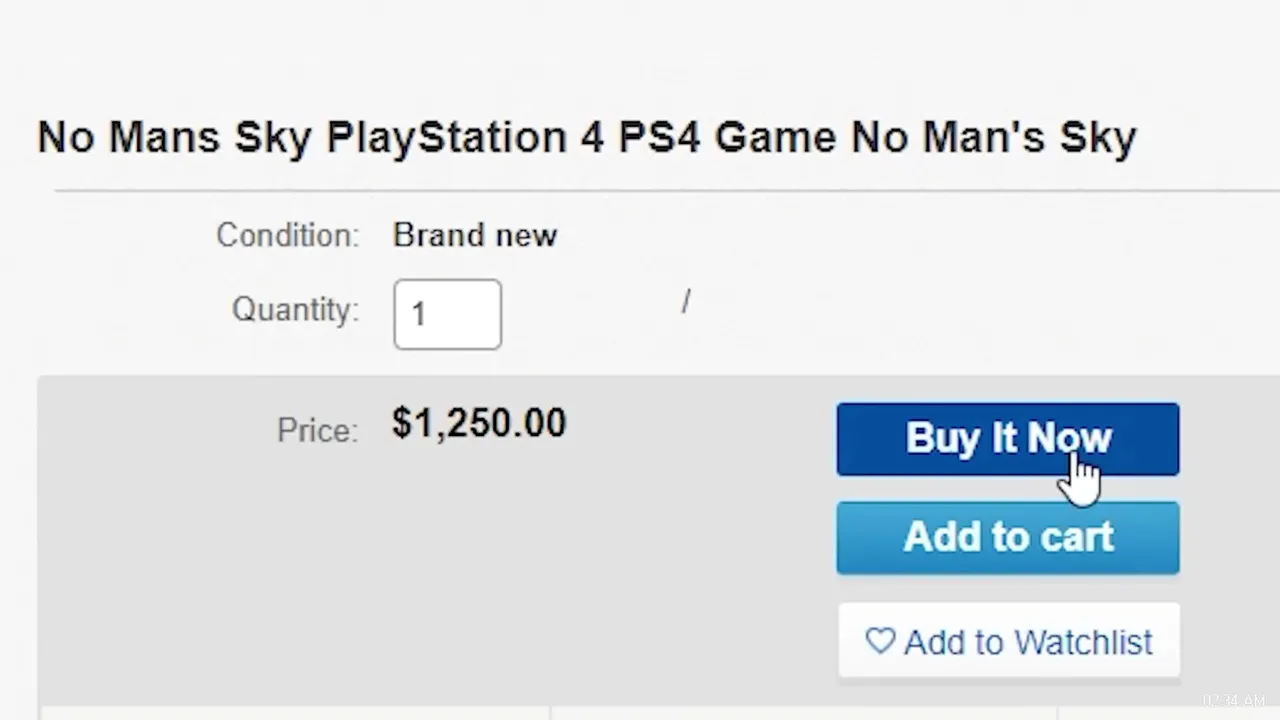Viewport: 1280px width, 720px height.
Task: Click the Quantity label
Action: pos(295,310)
